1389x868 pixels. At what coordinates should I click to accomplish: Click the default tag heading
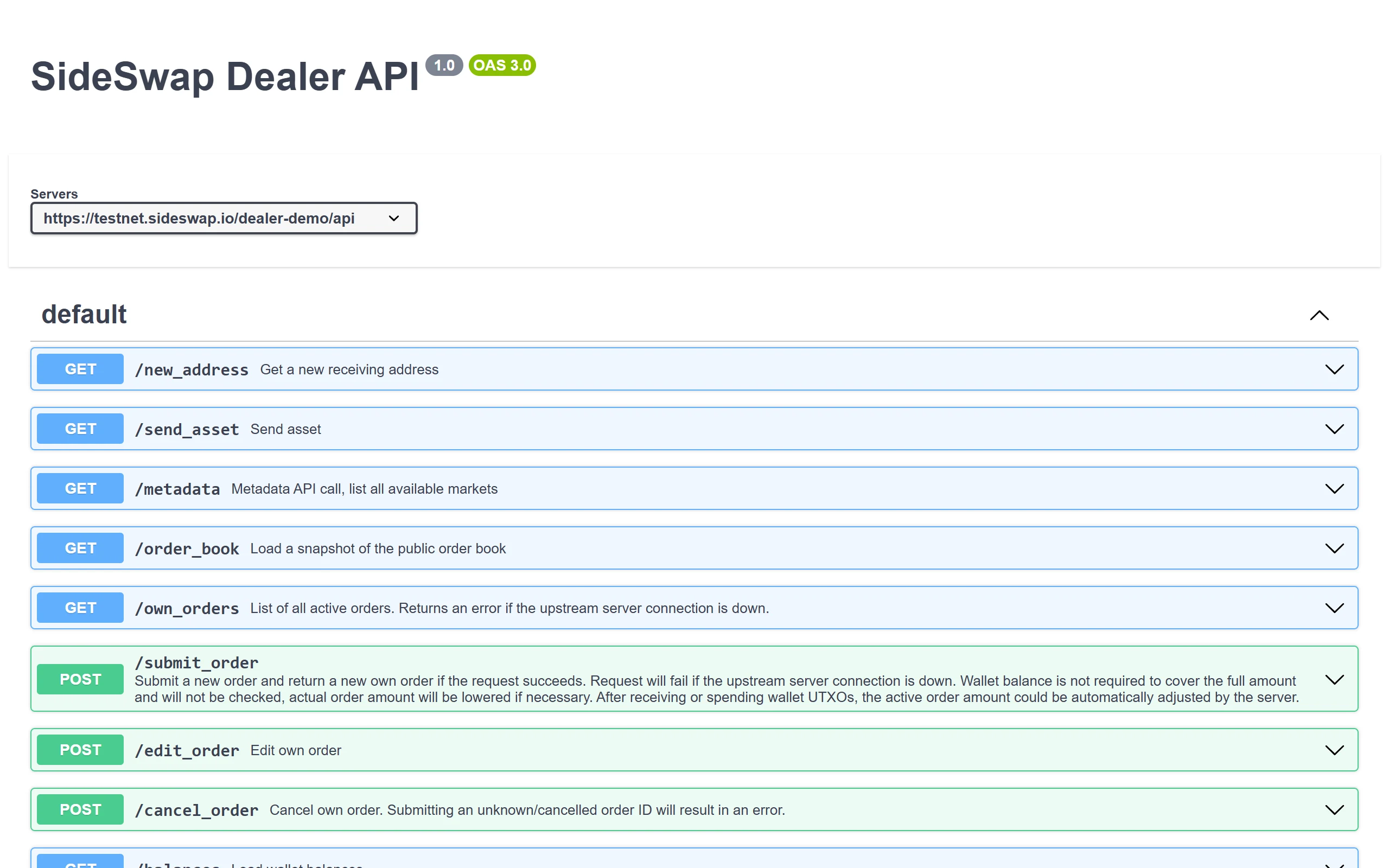(84, 315)
